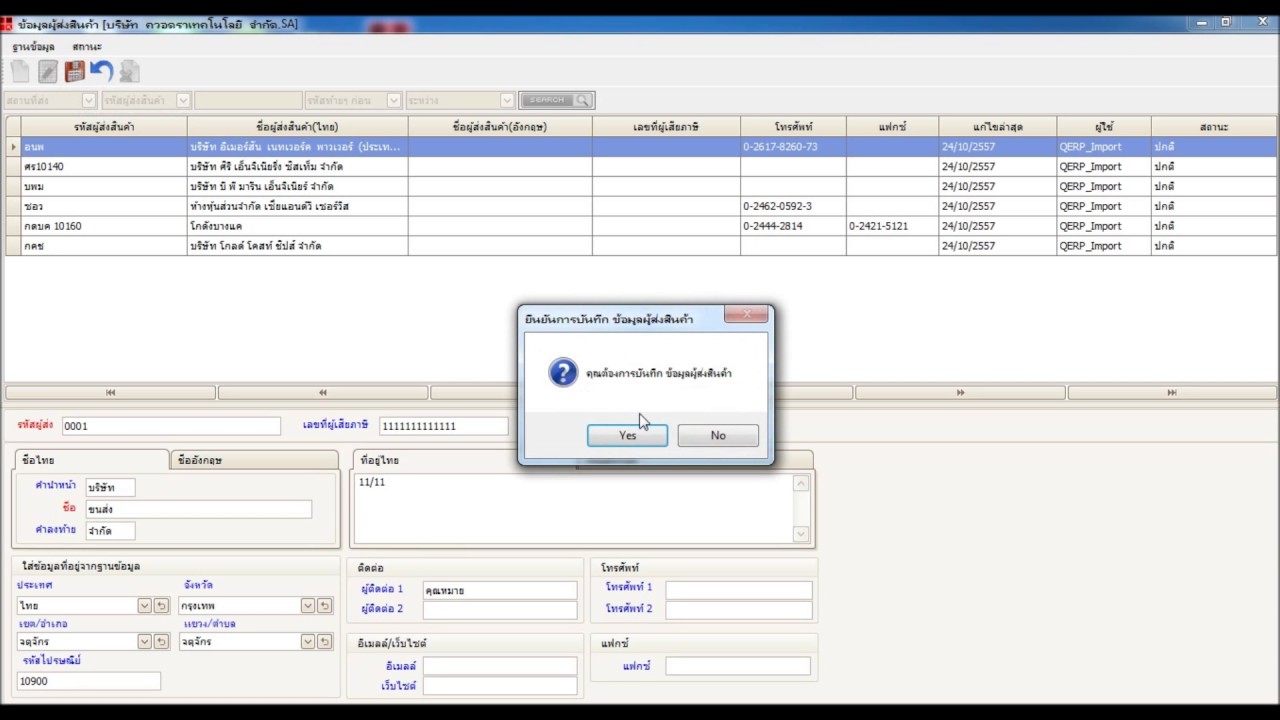Image resolution: width=1280 pixels, height=720 pixels.
Task: Click the Edit record pencil icon
Action: (x=48, y=71)
